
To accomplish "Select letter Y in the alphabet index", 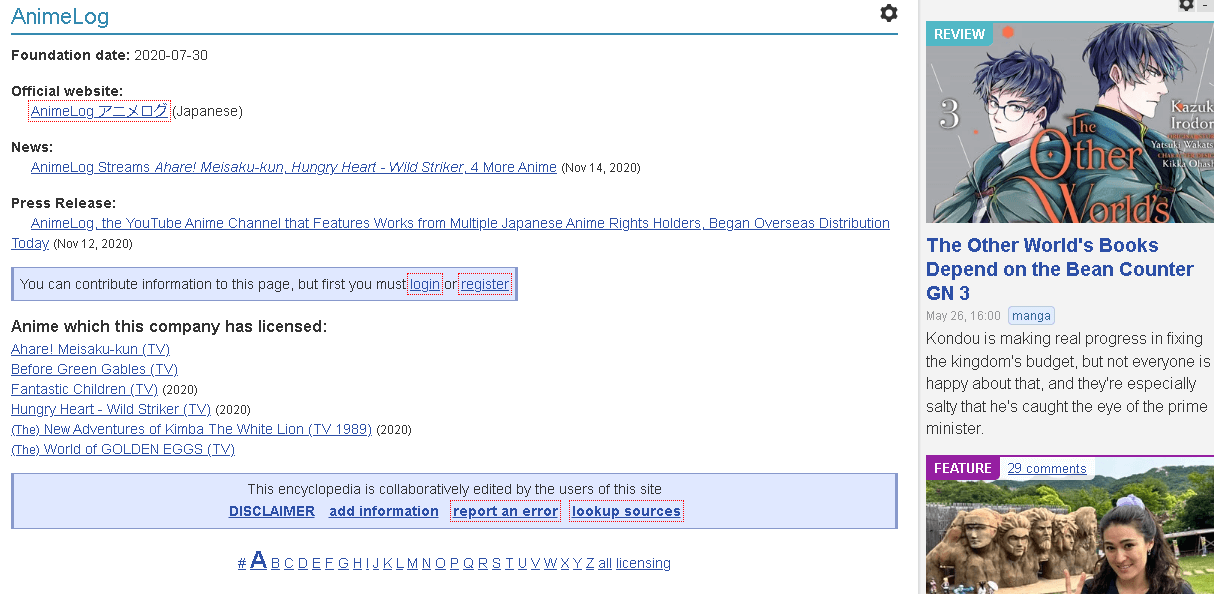I will click(577, 563).
